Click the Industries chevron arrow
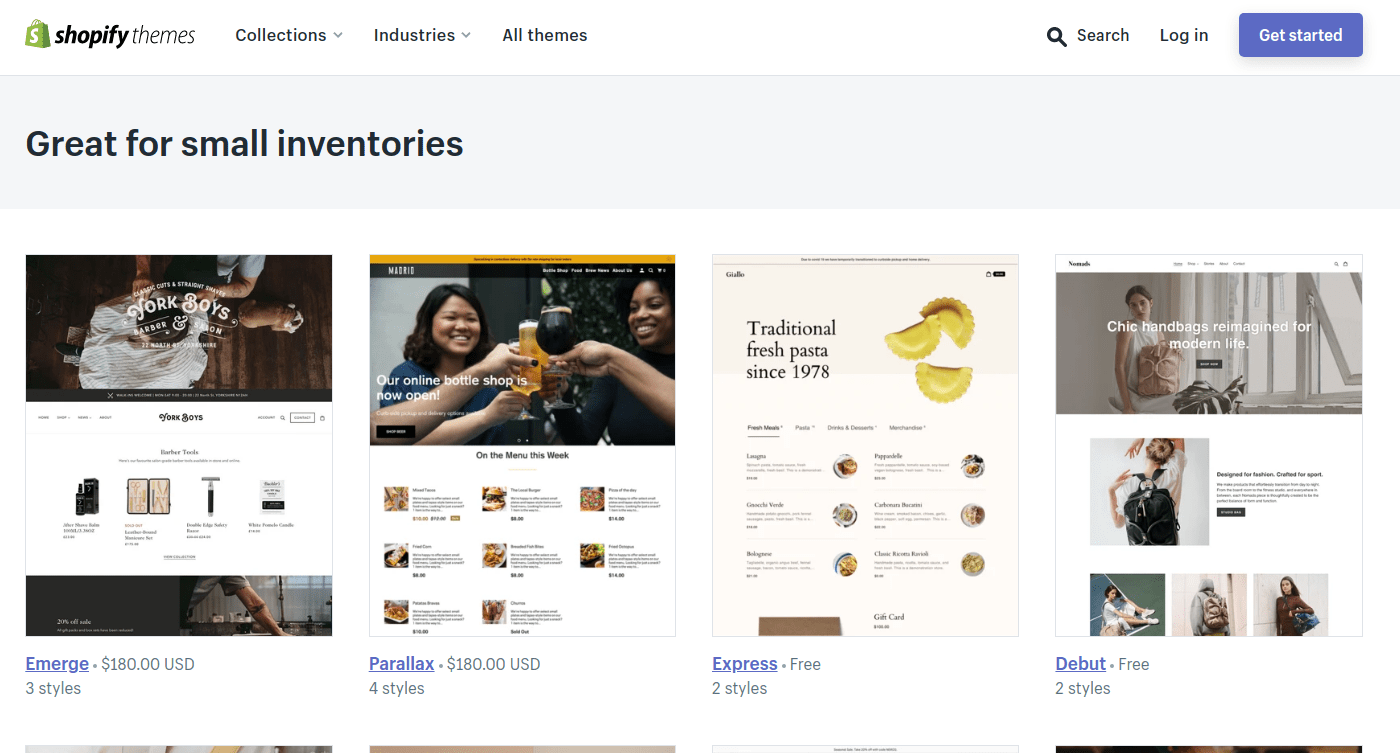The width and height of the screenshot is (1400, 753). (467, 36)
